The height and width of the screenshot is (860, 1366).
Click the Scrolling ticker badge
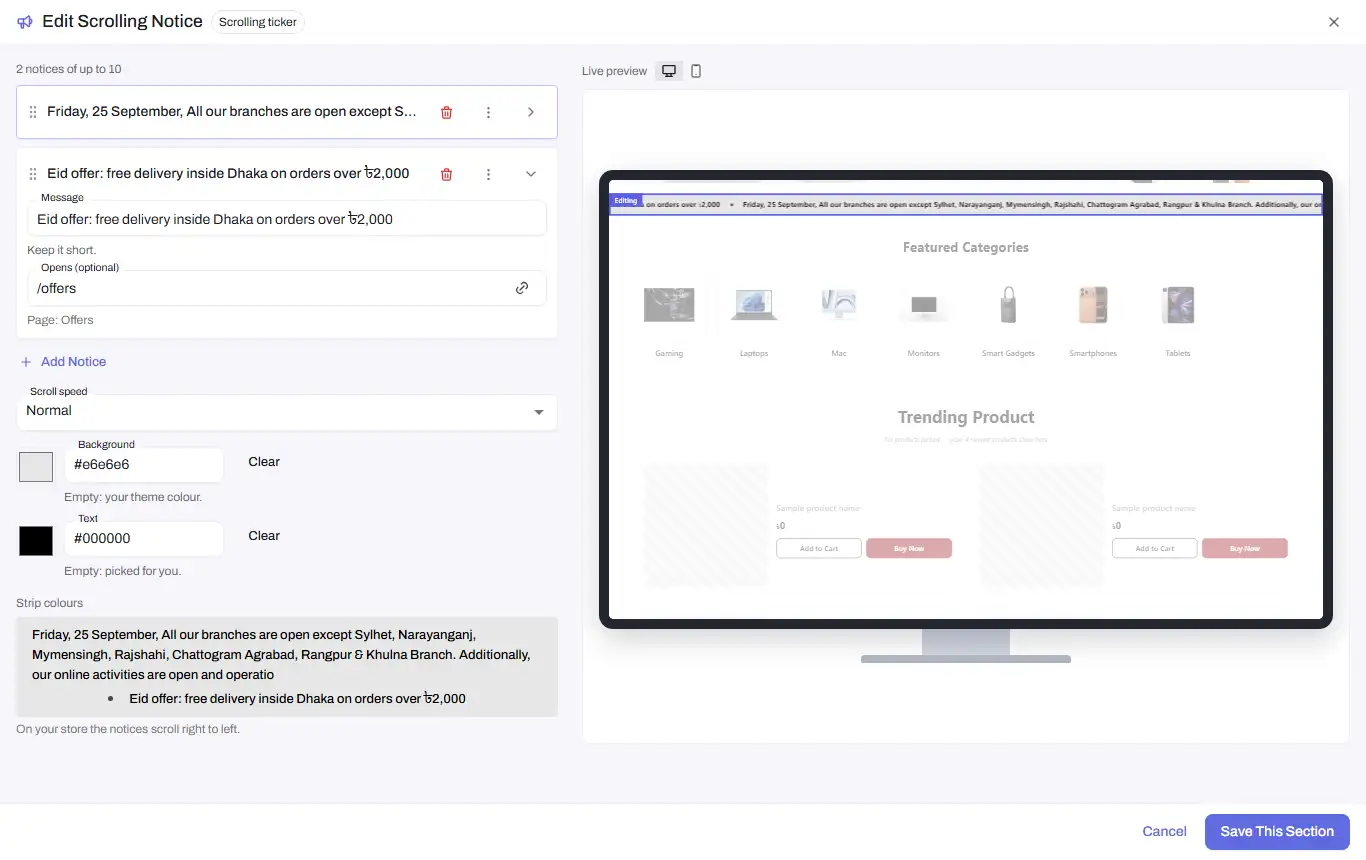click(x=258, y=22)
